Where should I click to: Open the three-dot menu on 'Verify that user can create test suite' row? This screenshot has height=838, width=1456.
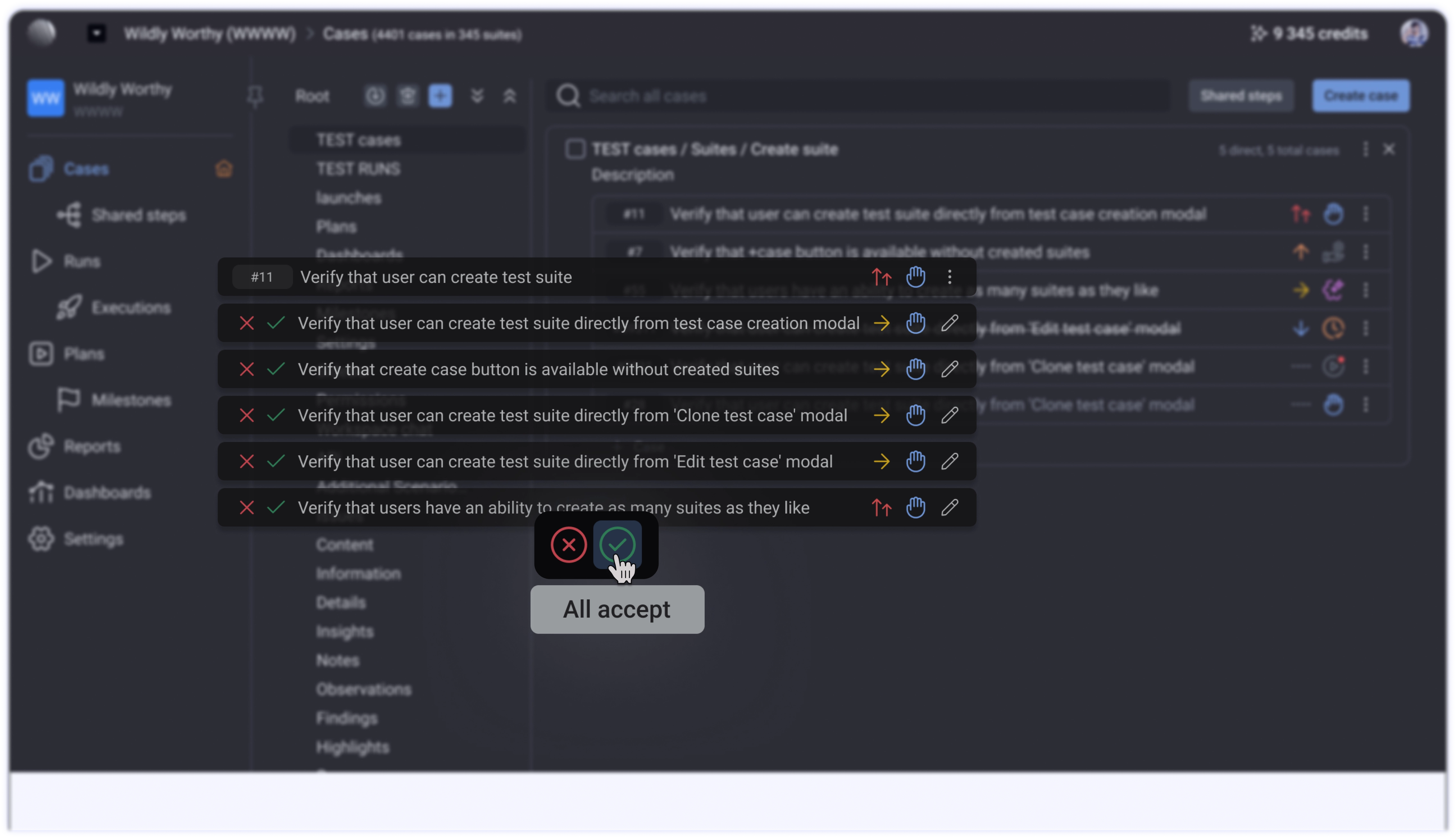pyautogui.click(x=949, y=277)
